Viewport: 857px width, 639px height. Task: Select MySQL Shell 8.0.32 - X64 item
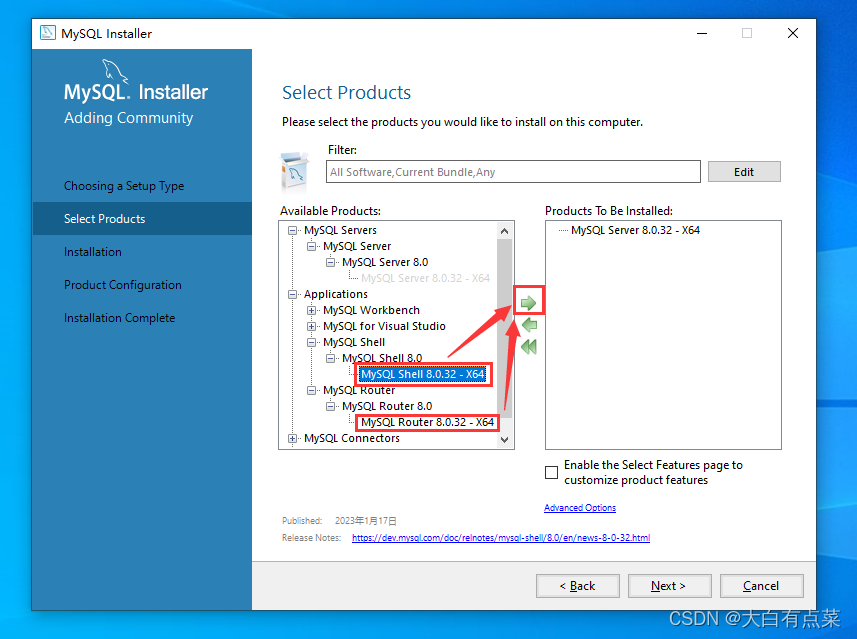(x=422, y=374)
